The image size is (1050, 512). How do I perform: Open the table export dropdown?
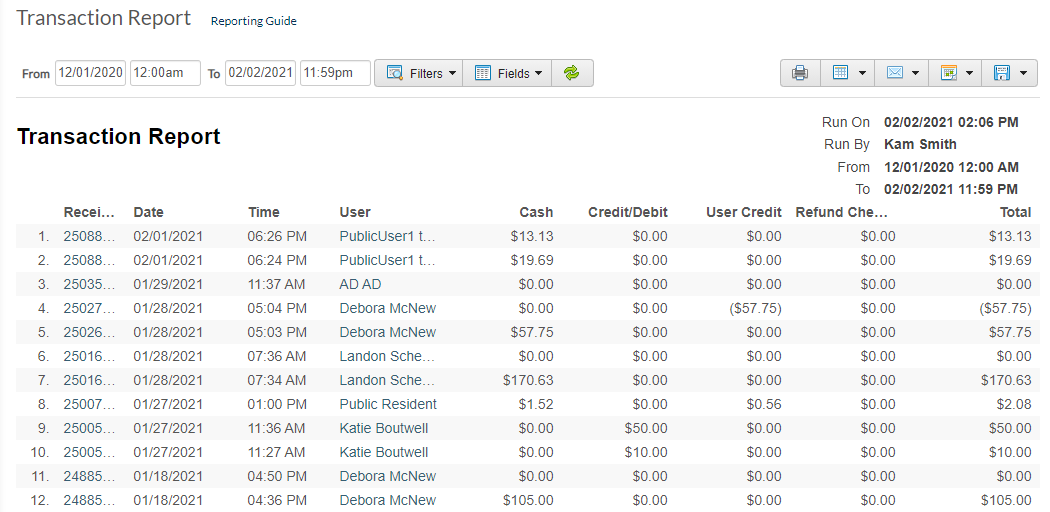847,73
